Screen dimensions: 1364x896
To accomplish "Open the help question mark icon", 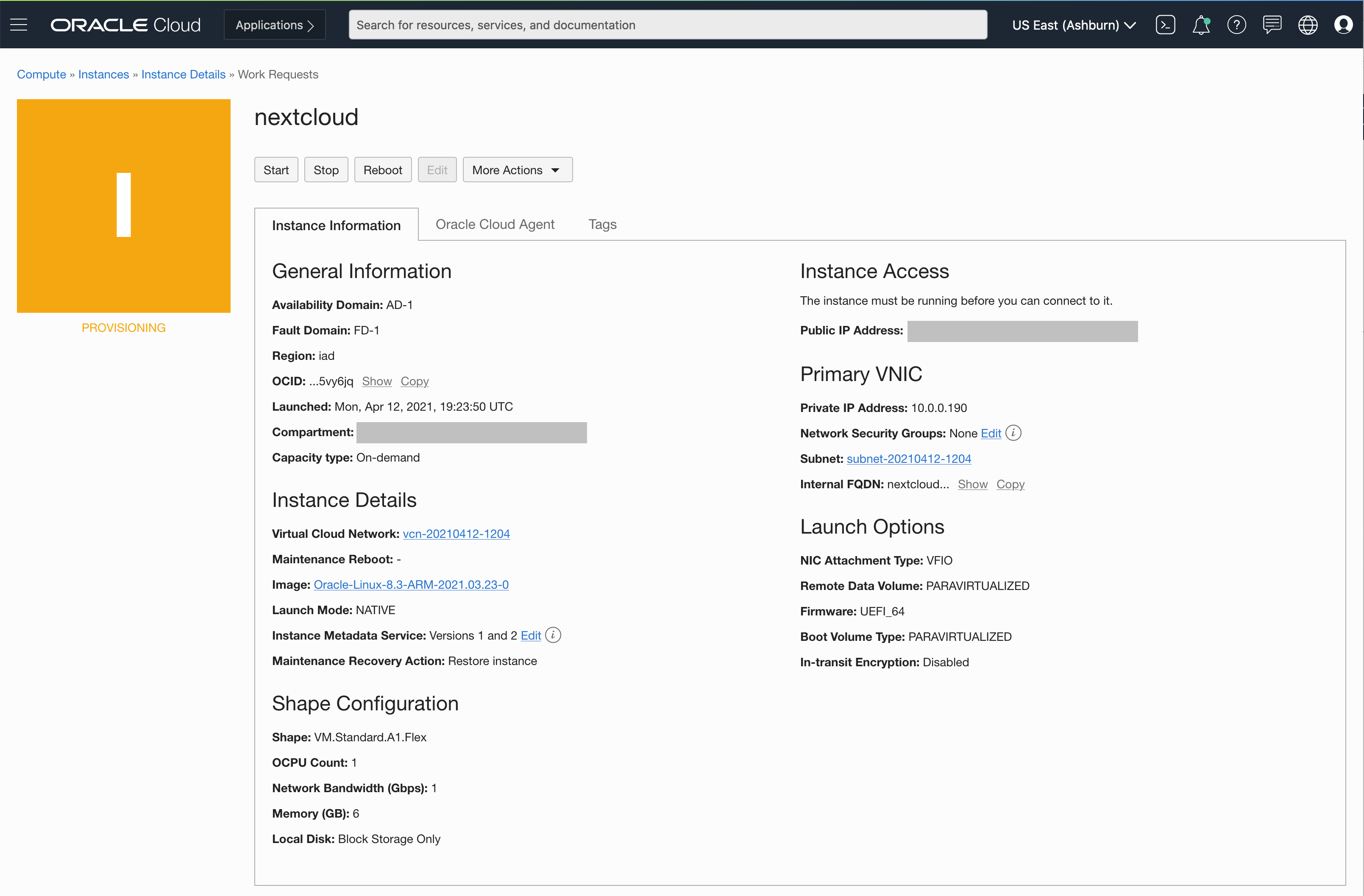I will (1236, 25).
